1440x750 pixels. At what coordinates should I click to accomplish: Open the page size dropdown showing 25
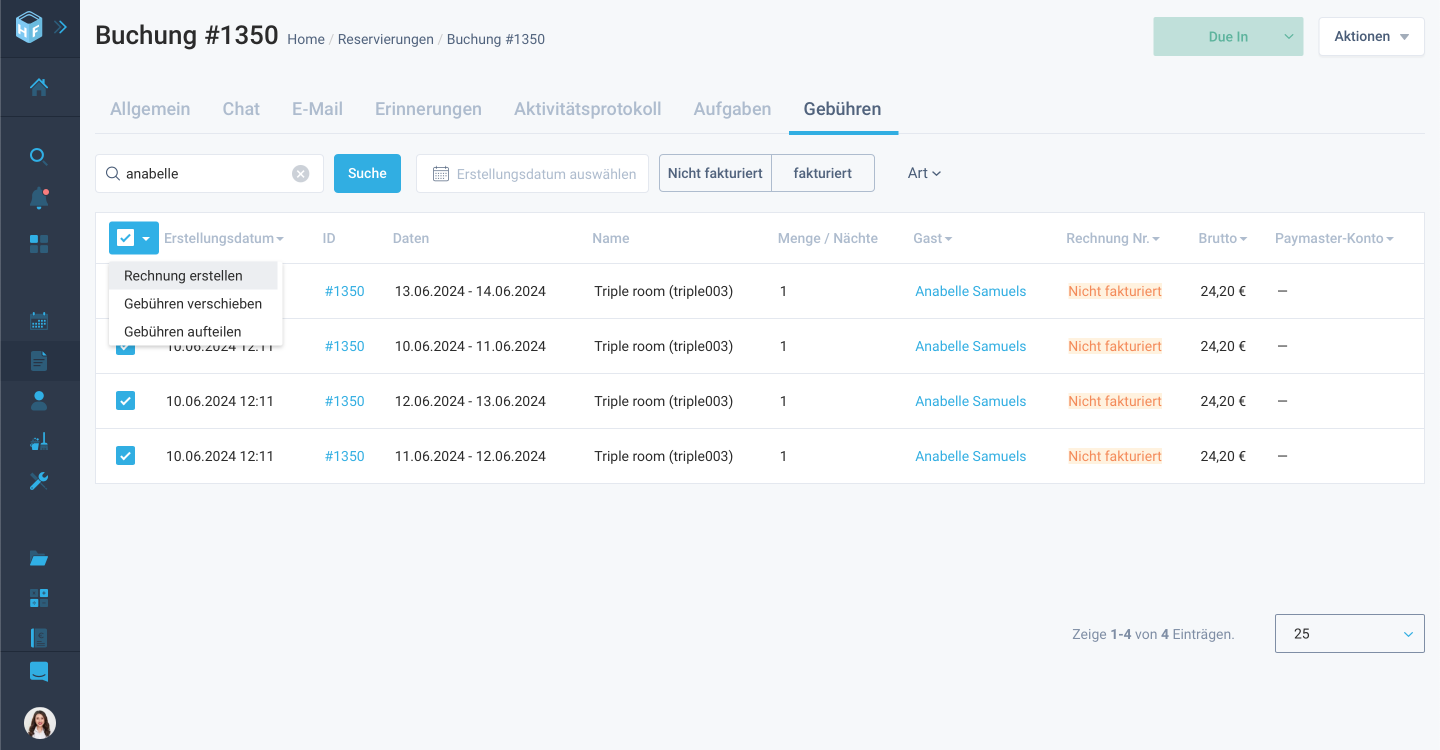click(1350, 634)
